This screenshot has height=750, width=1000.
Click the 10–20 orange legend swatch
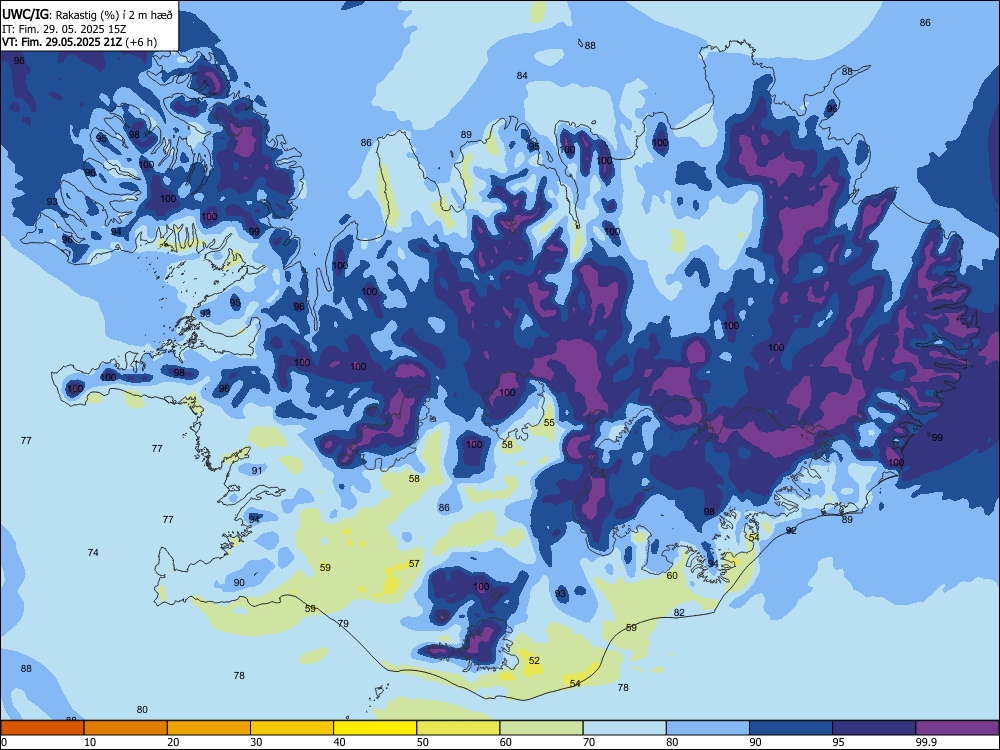pyautogui.click(x=126, y=728)
